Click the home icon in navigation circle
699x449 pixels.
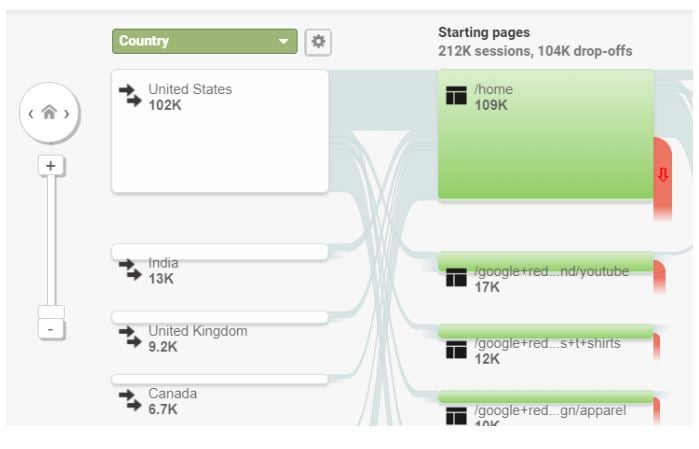[x=49, y=112]
